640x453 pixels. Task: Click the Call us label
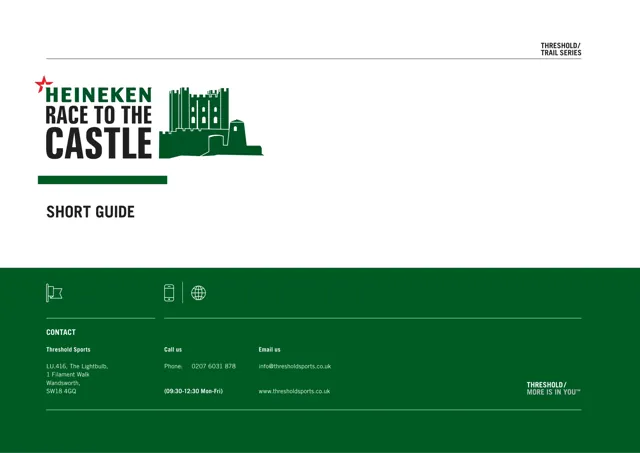point(173,349)
